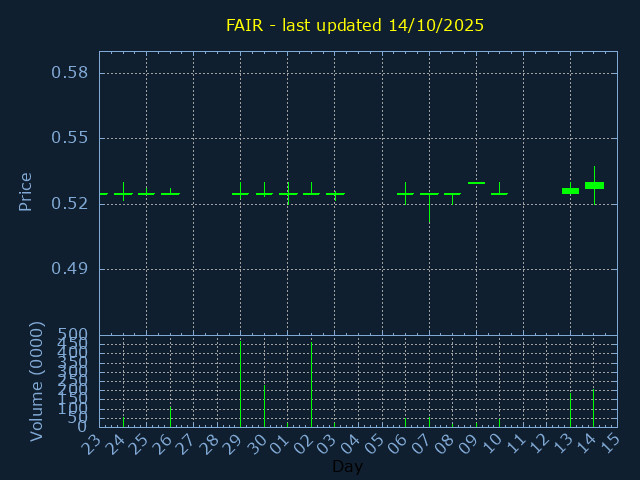Screen dimensions: 640x480
Task: Select the volume bar at day 26
Action: pyautogui.click(x=170, y=416)
